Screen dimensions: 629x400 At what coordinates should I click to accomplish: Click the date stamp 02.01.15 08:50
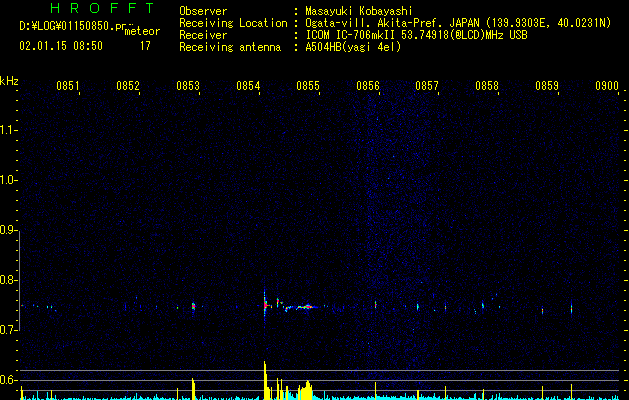click(x=61, y=46)
